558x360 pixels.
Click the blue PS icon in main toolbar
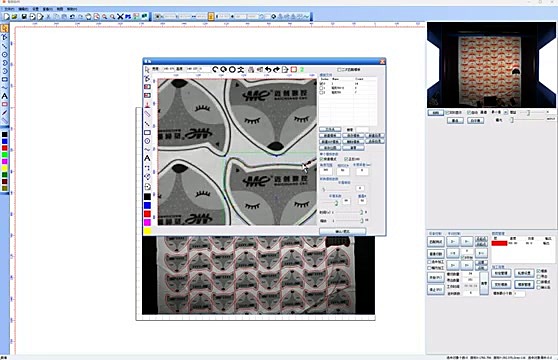pyautogui.click(x=128, y=16)
